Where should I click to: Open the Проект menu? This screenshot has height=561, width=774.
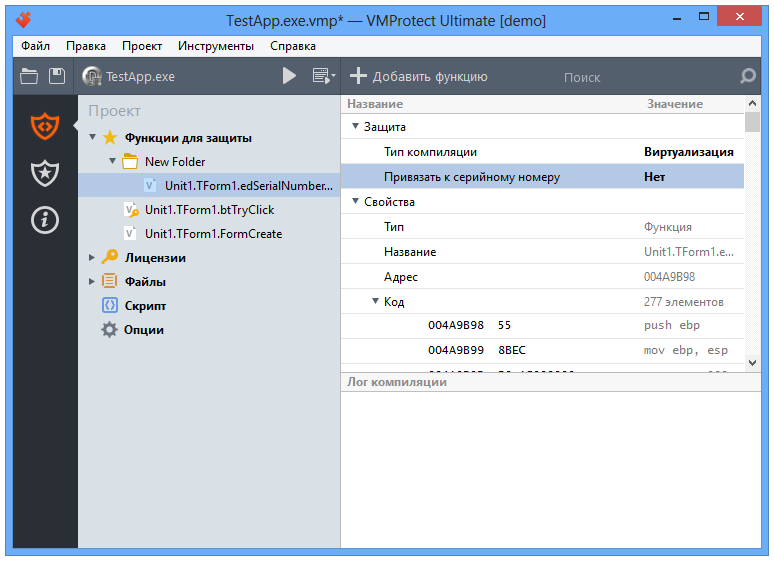pyautogui.click(x=142, y=46)
